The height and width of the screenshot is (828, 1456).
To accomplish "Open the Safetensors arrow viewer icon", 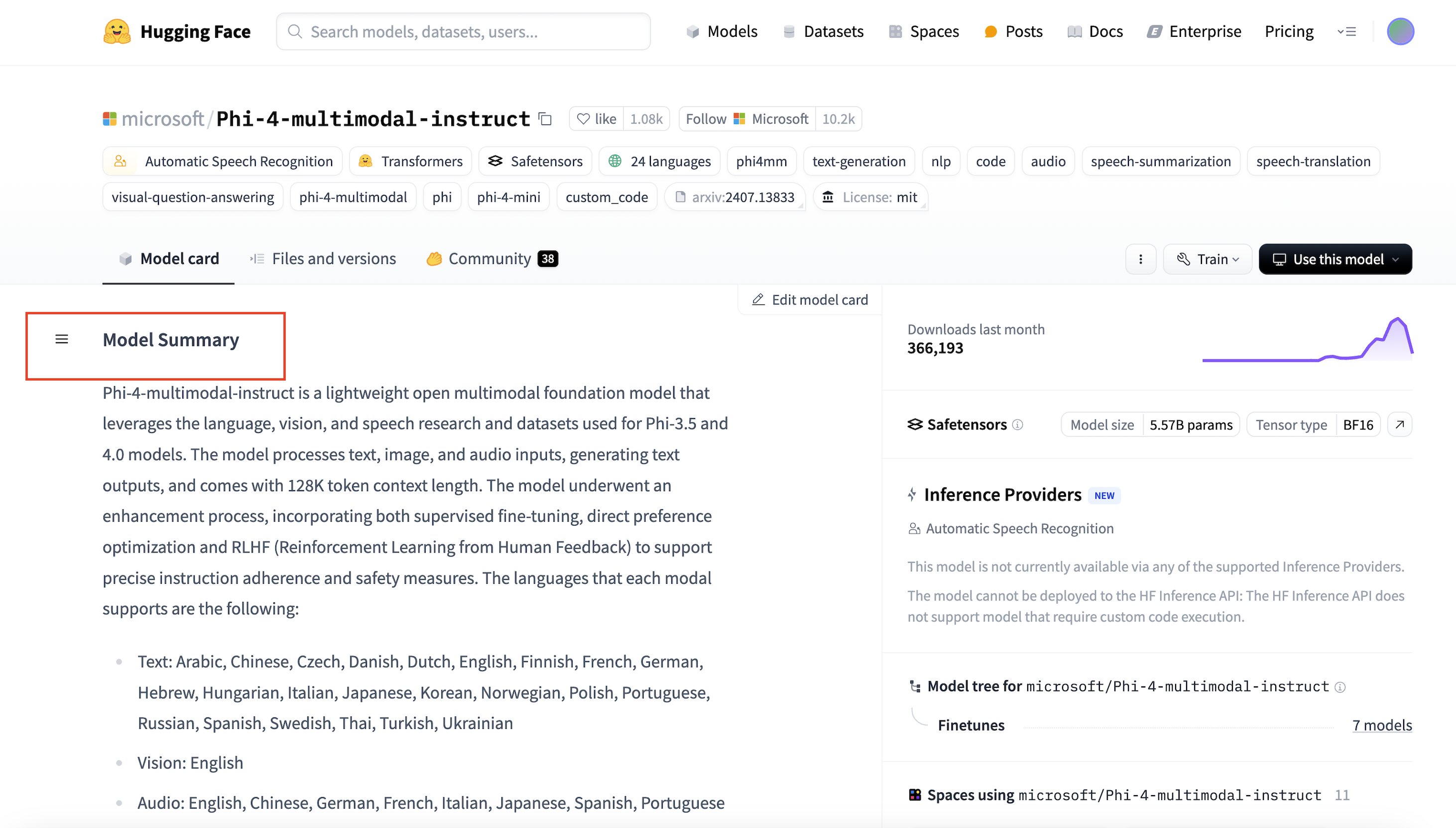I will click(x=1400, y=425).
